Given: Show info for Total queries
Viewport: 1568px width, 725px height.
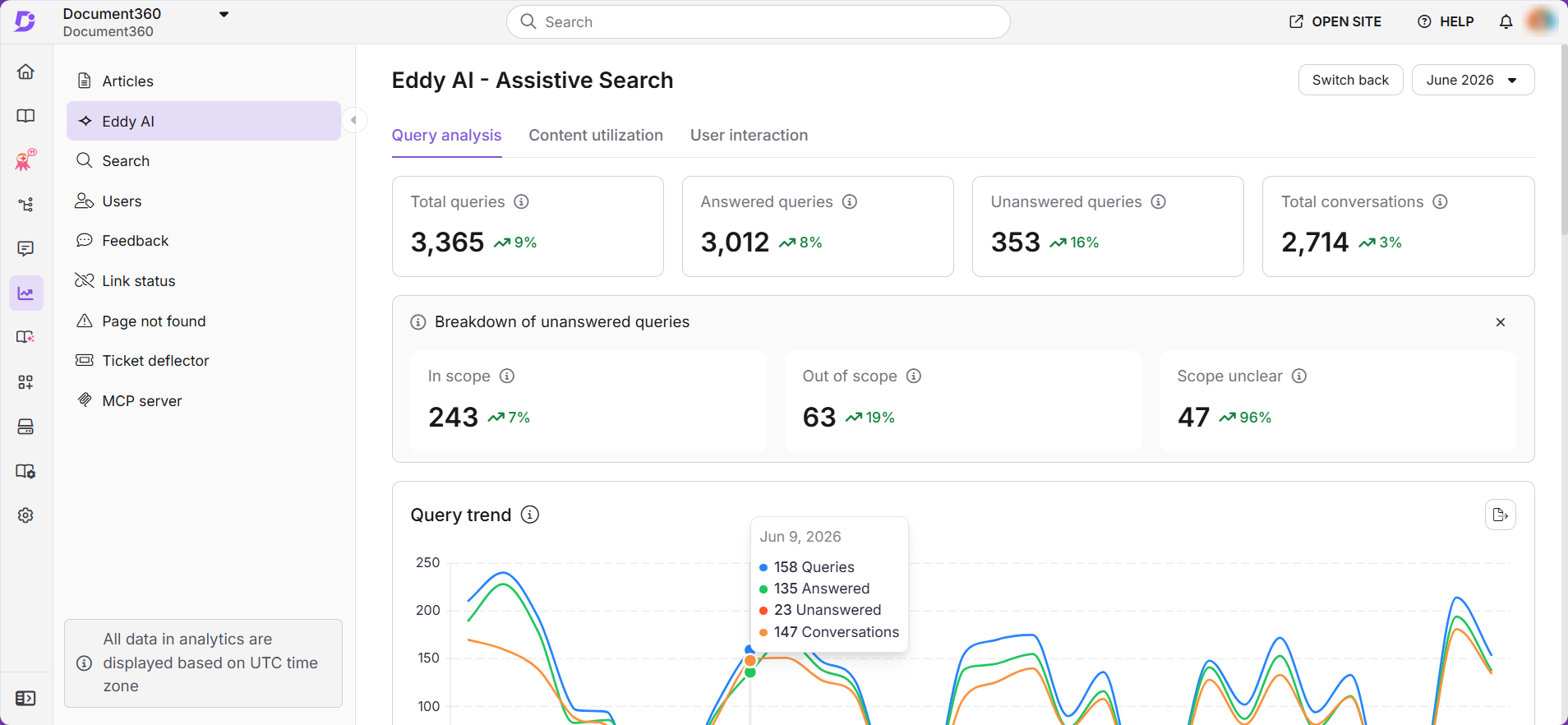Looking at the screenshot, I should (x=521, y=201).
